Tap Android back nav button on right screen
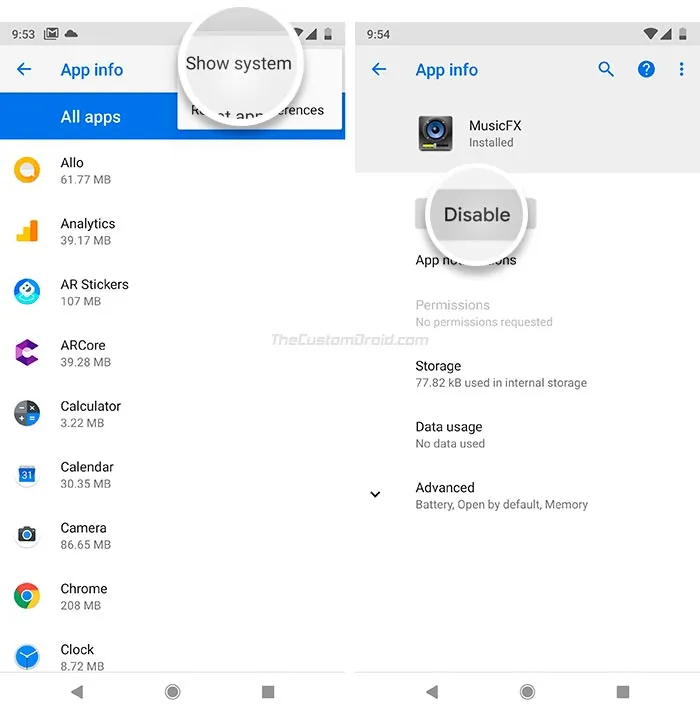This screenshot has width=700, height=712. (x=432, y=692)
